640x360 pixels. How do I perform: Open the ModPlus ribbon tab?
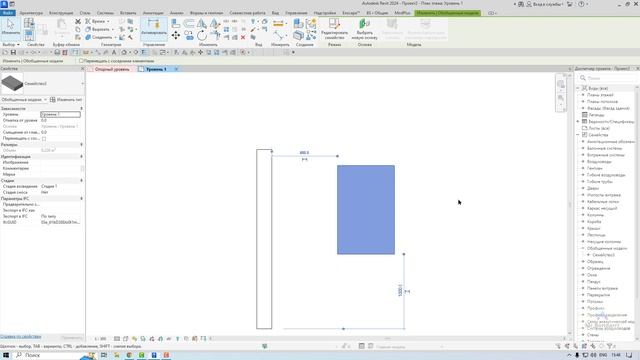(402, 13)
